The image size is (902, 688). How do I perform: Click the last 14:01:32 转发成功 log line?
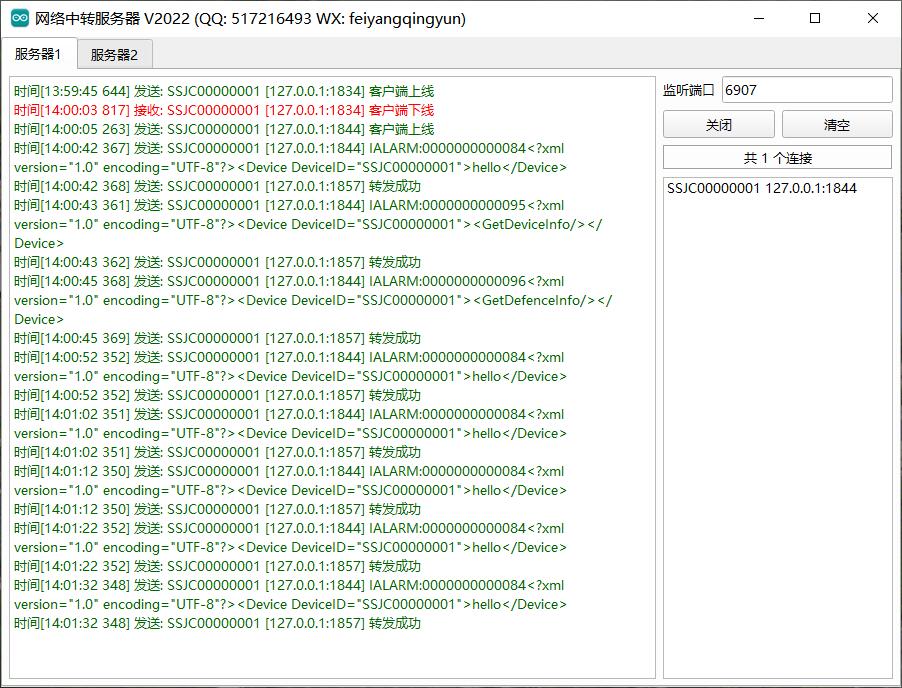point(217,623)
